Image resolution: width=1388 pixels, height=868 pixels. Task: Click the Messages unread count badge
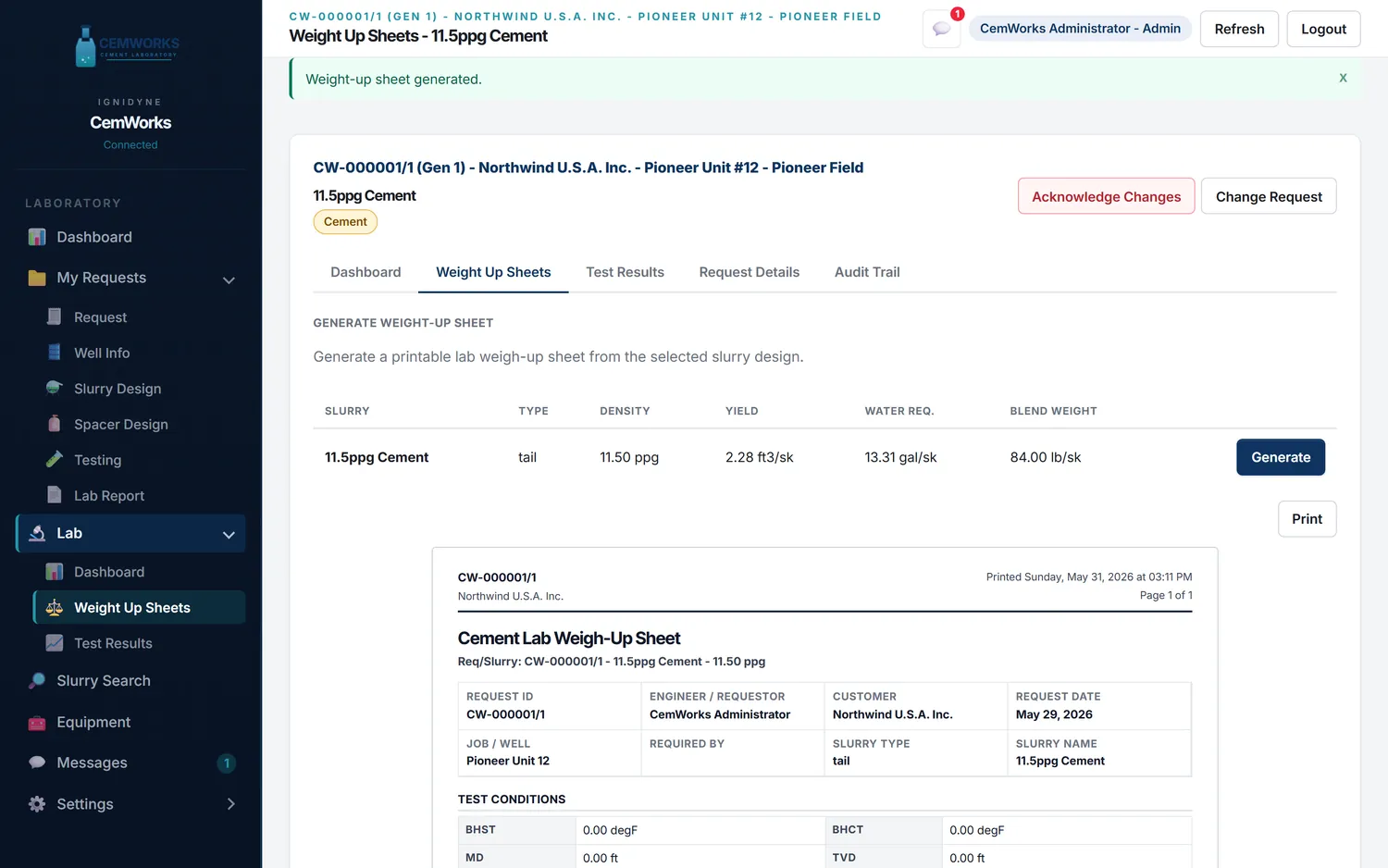(227, 763)
